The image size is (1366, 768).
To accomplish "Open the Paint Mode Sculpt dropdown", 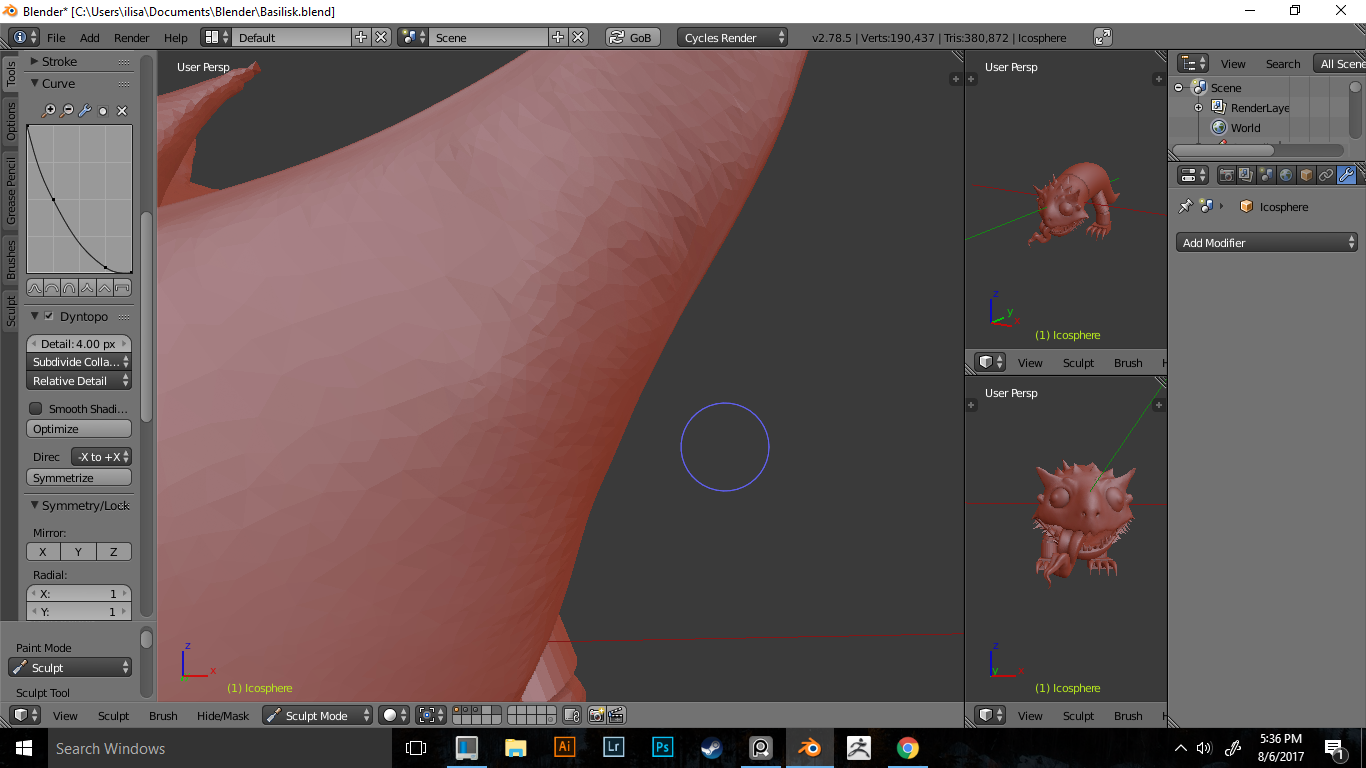I will pyautogui.click(x=70, y=667).
